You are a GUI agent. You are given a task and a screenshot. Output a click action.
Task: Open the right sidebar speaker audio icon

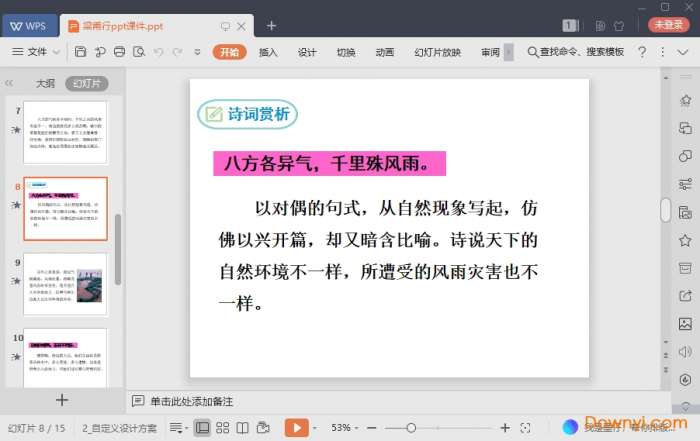point(685,352)
